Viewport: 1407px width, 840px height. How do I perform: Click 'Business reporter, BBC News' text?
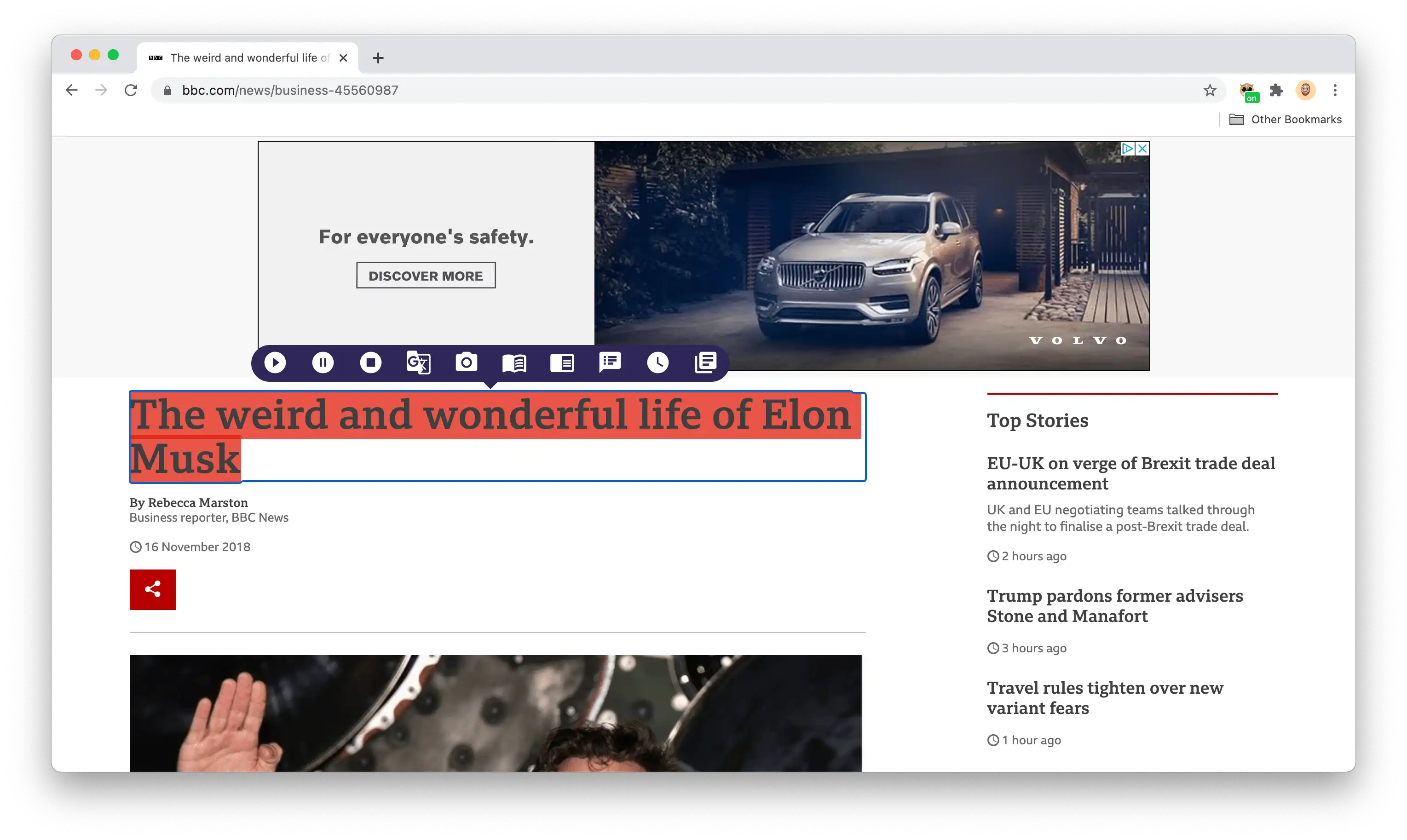pyautogui.click(x=209, y=518)
